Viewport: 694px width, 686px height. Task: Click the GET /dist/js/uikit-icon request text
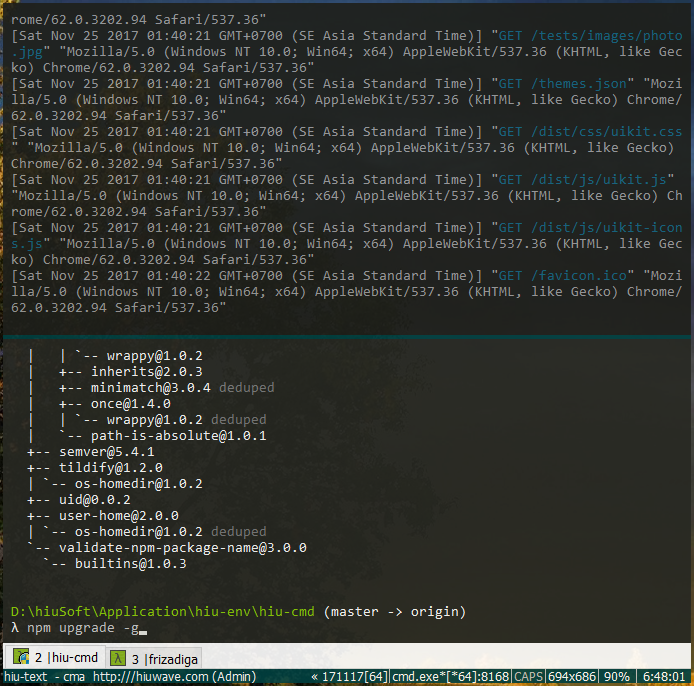click(x=590, y=227)
